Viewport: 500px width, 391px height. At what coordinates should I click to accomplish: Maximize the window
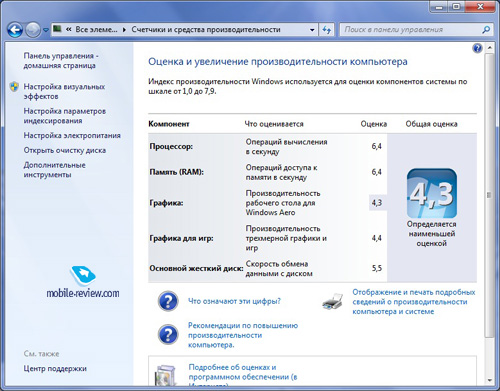(x=457, y=7)
